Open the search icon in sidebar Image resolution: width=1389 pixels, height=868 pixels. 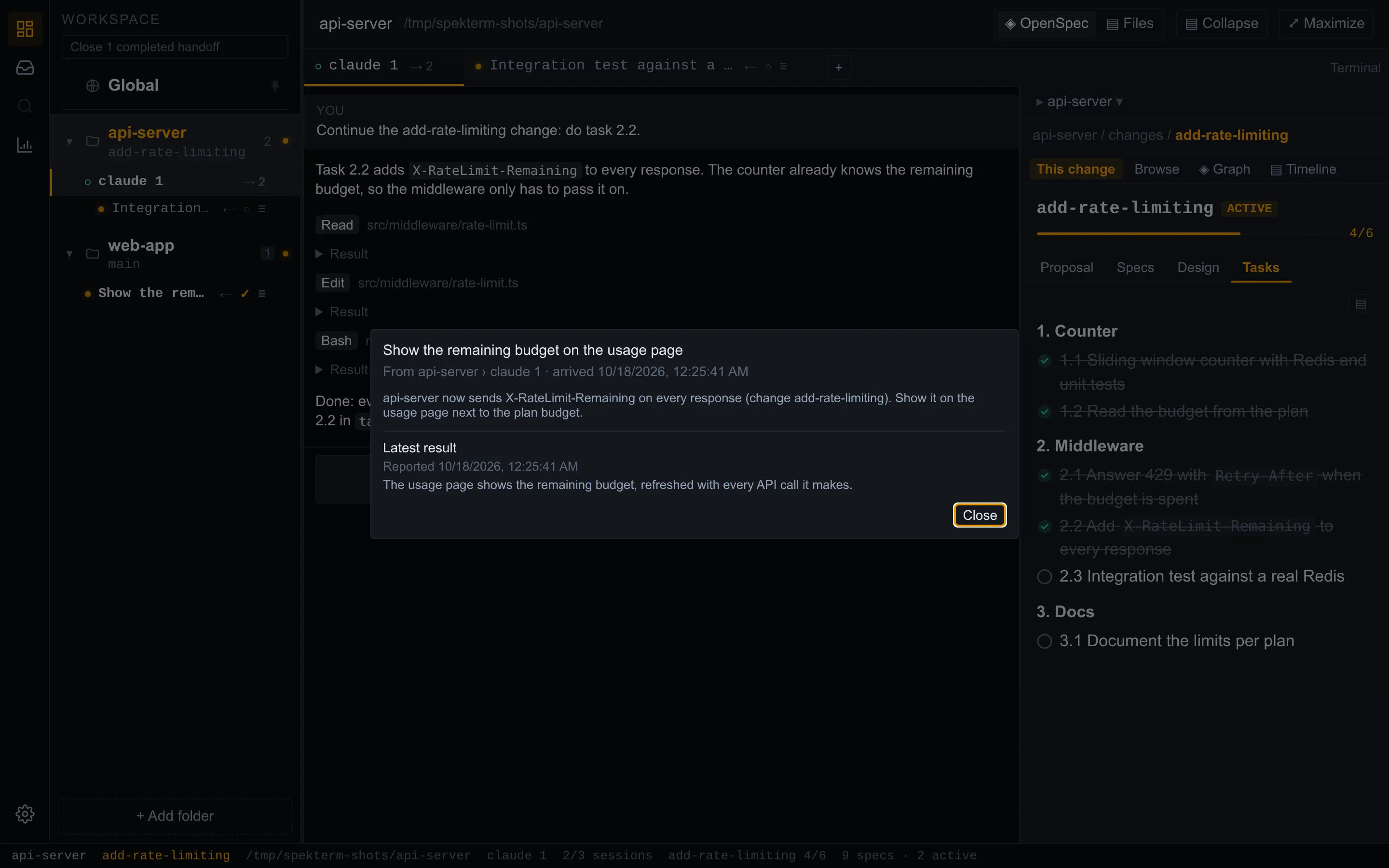[x=25, y=106]
